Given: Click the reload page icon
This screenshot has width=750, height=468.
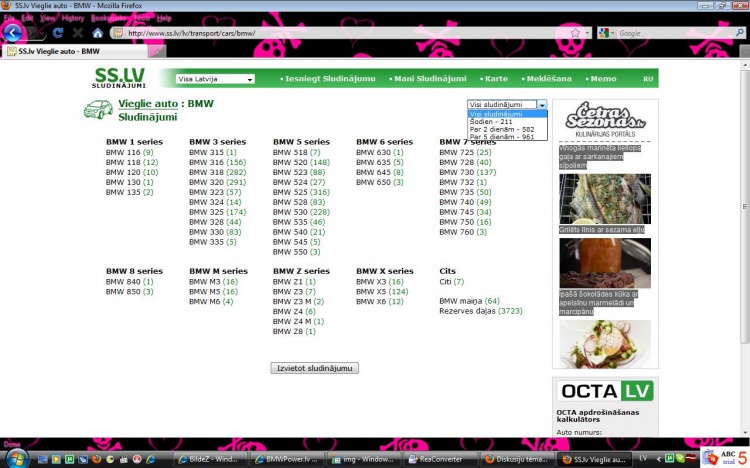Looking at the screenshot, I should coord(58,33).
